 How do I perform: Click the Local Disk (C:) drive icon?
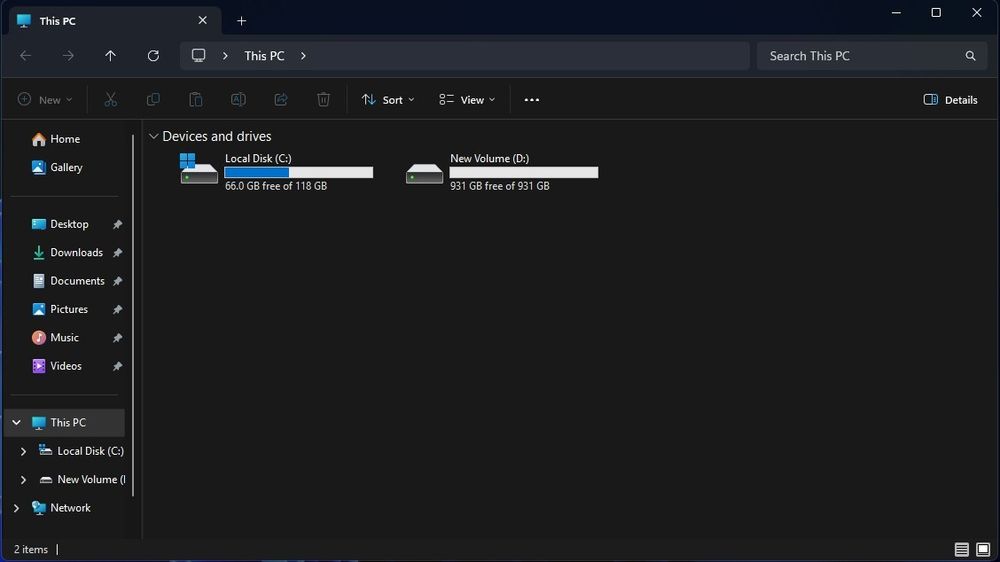point(198,169)
